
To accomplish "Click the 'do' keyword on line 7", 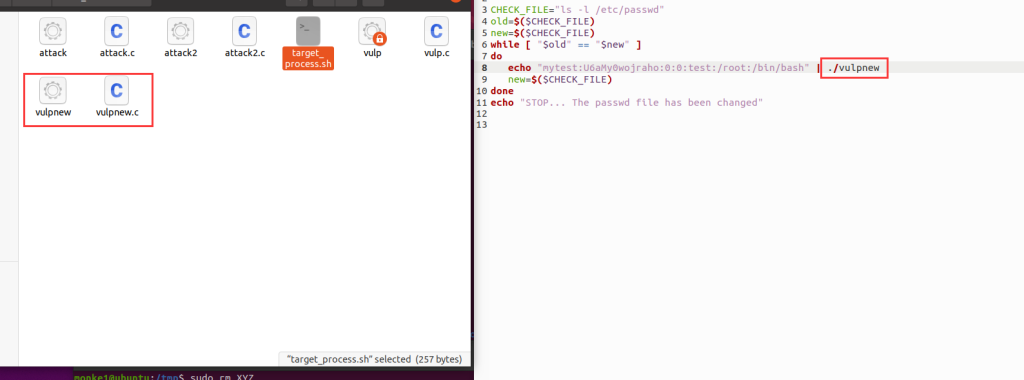I will 496,56.
